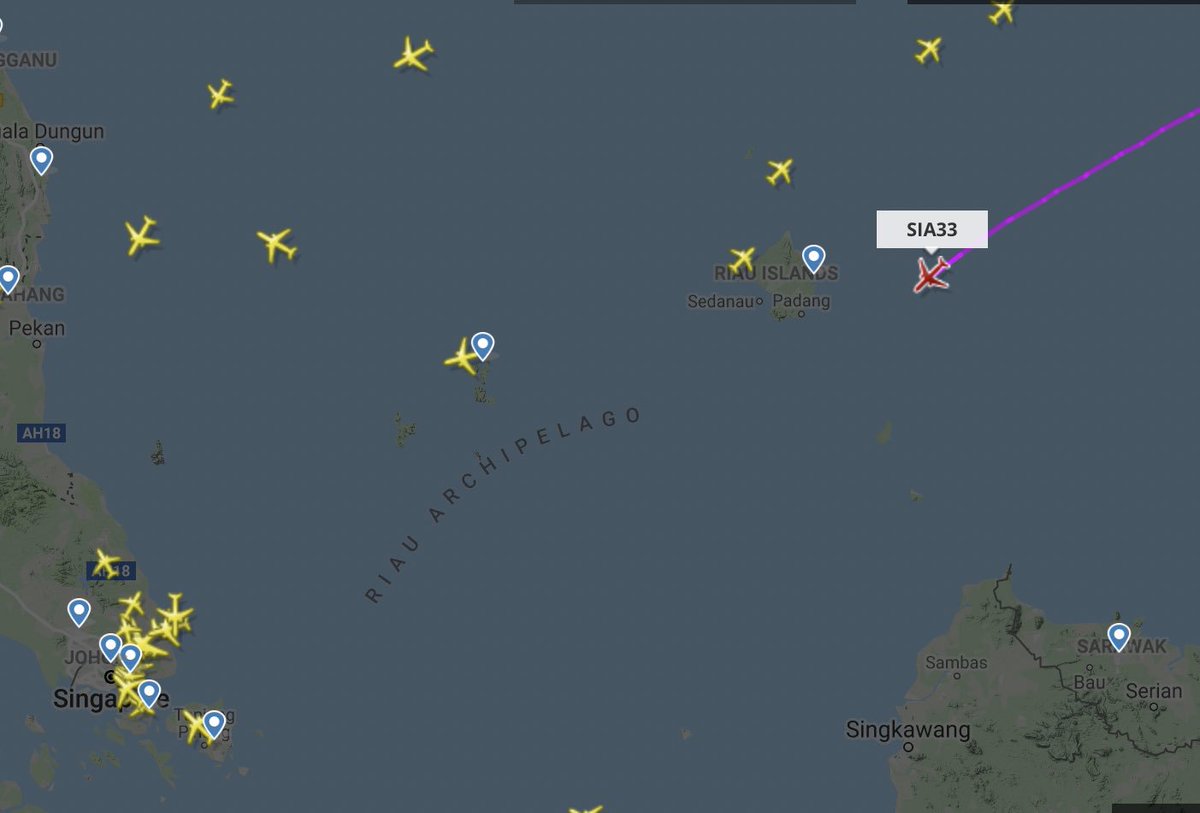Click the airport pin near Pahang label
The height and width of the screenshot is (813, 1200).
tap(8, 279)
